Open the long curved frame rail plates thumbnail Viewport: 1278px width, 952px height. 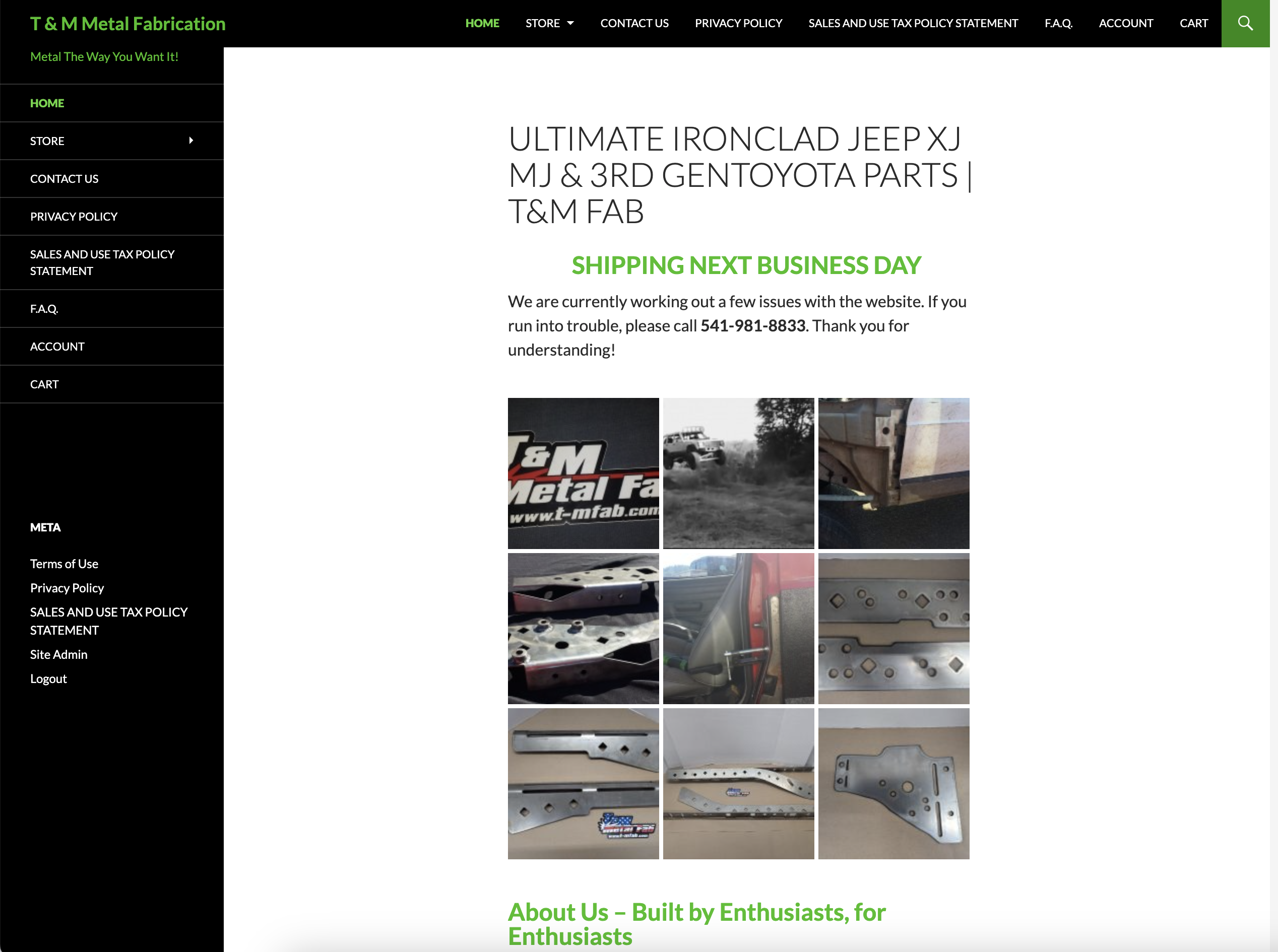point(738,784)
